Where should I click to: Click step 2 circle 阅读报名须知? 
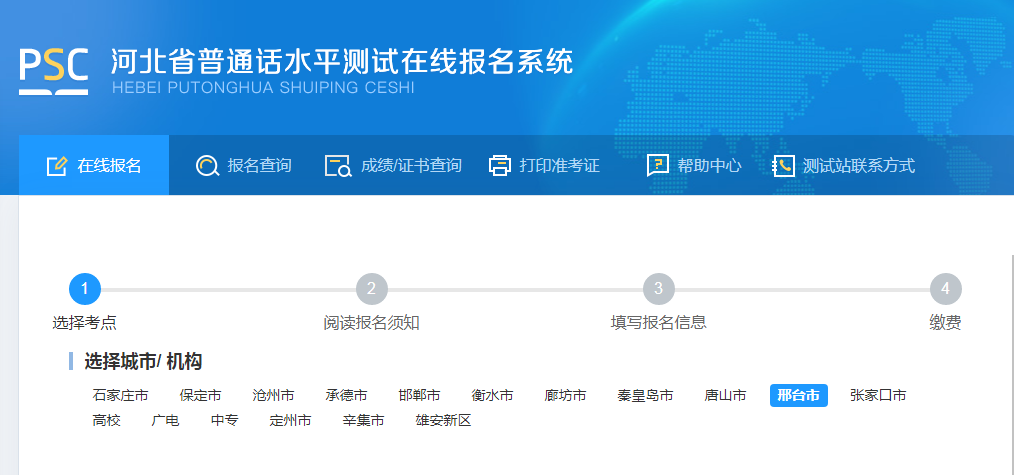pos(372,289)
